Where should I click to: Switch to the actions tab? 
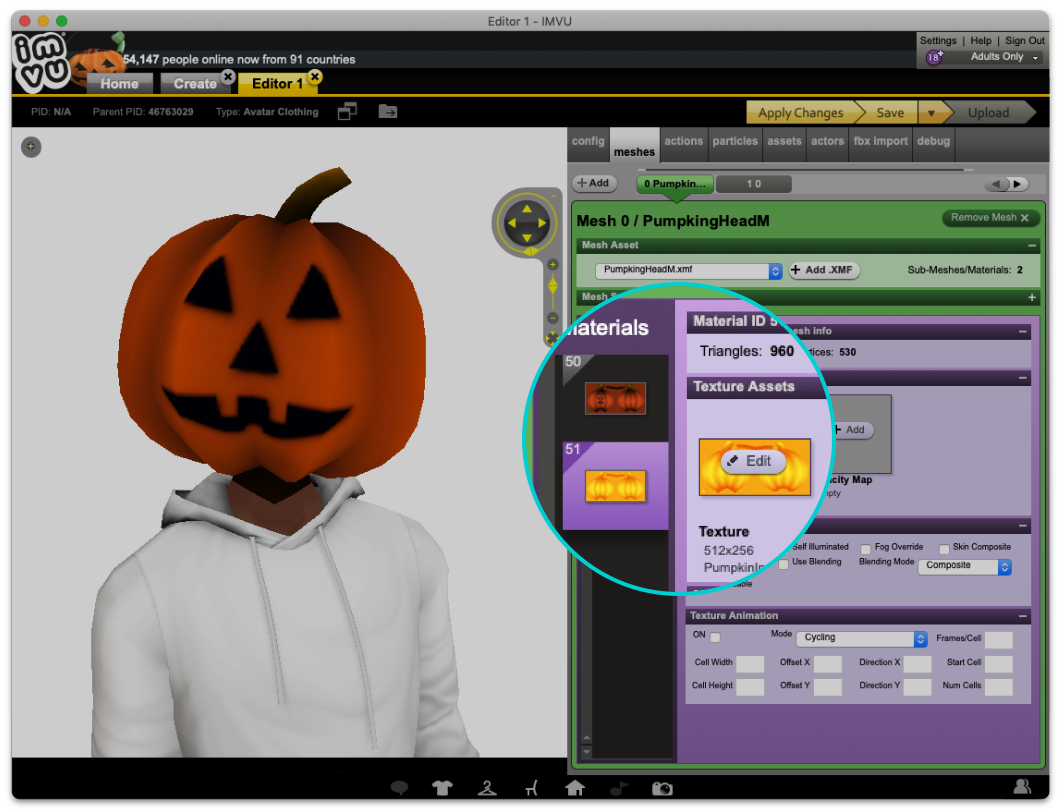pos(683,141)
